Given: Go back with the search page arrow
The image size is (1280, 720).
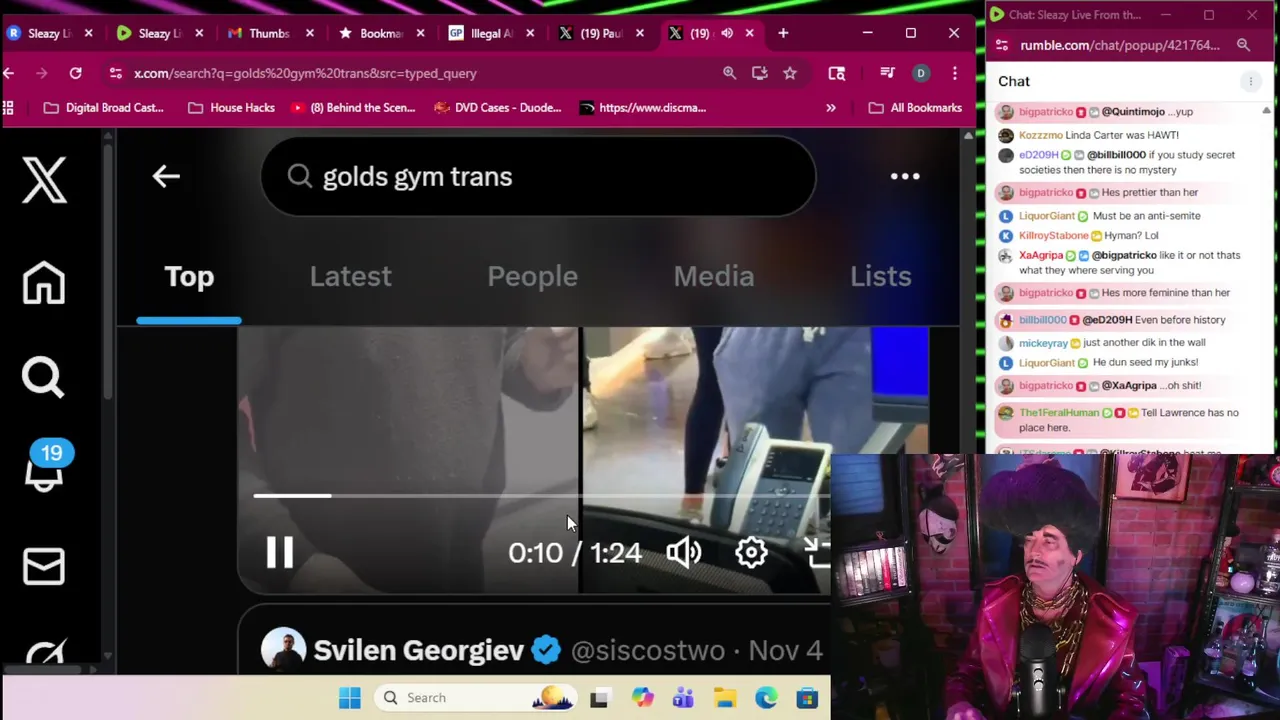Looking at the screenshot, I should pyautogui.click(x=166, y=176).
